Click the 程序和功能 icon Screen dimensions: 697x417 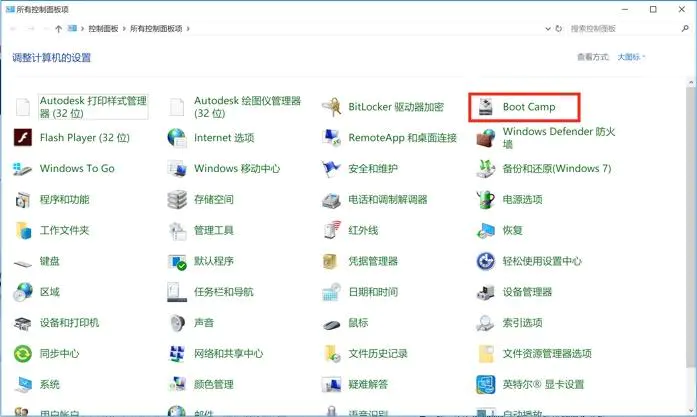coord(23,200)
